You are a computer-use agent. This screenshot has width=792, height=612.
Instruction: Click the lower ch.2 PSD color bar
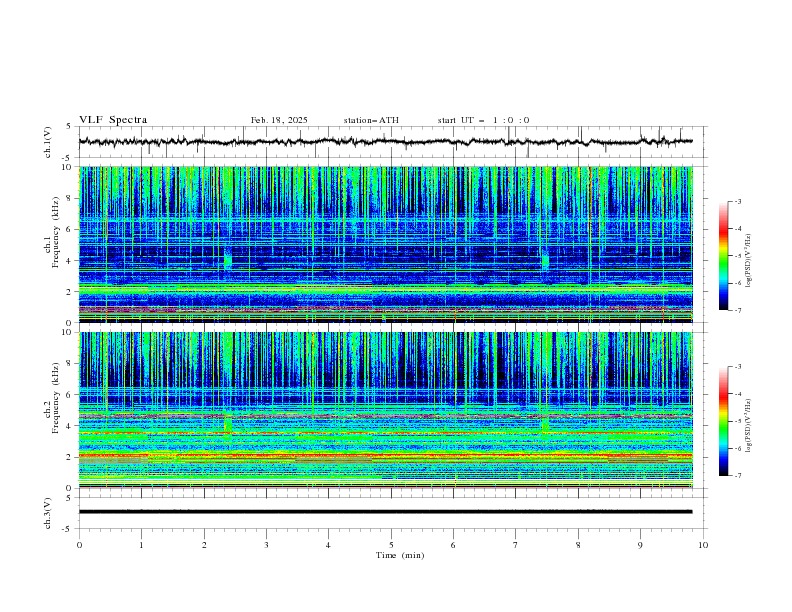pos(723,421)
